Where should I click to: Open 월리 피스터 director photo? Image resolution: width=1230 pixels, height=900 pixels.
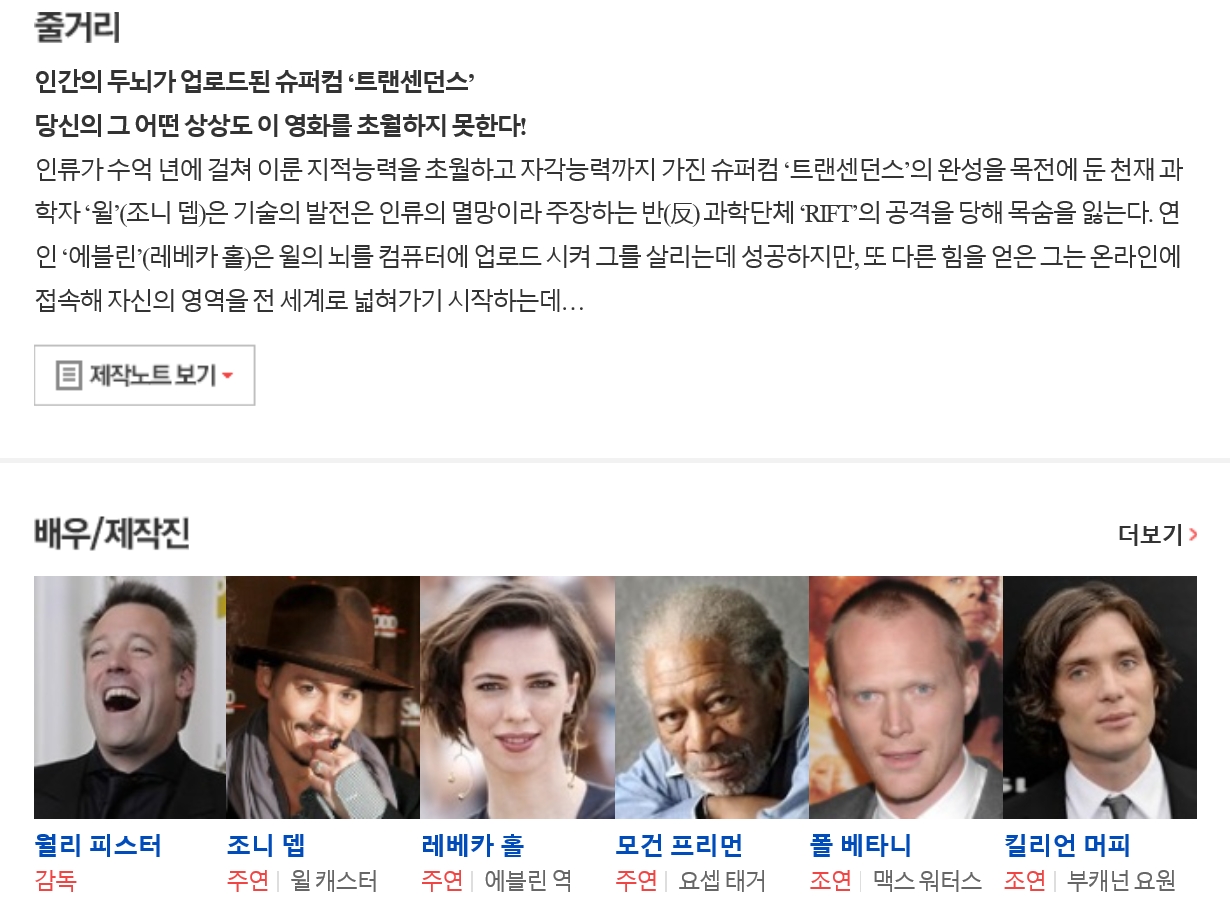130,697
